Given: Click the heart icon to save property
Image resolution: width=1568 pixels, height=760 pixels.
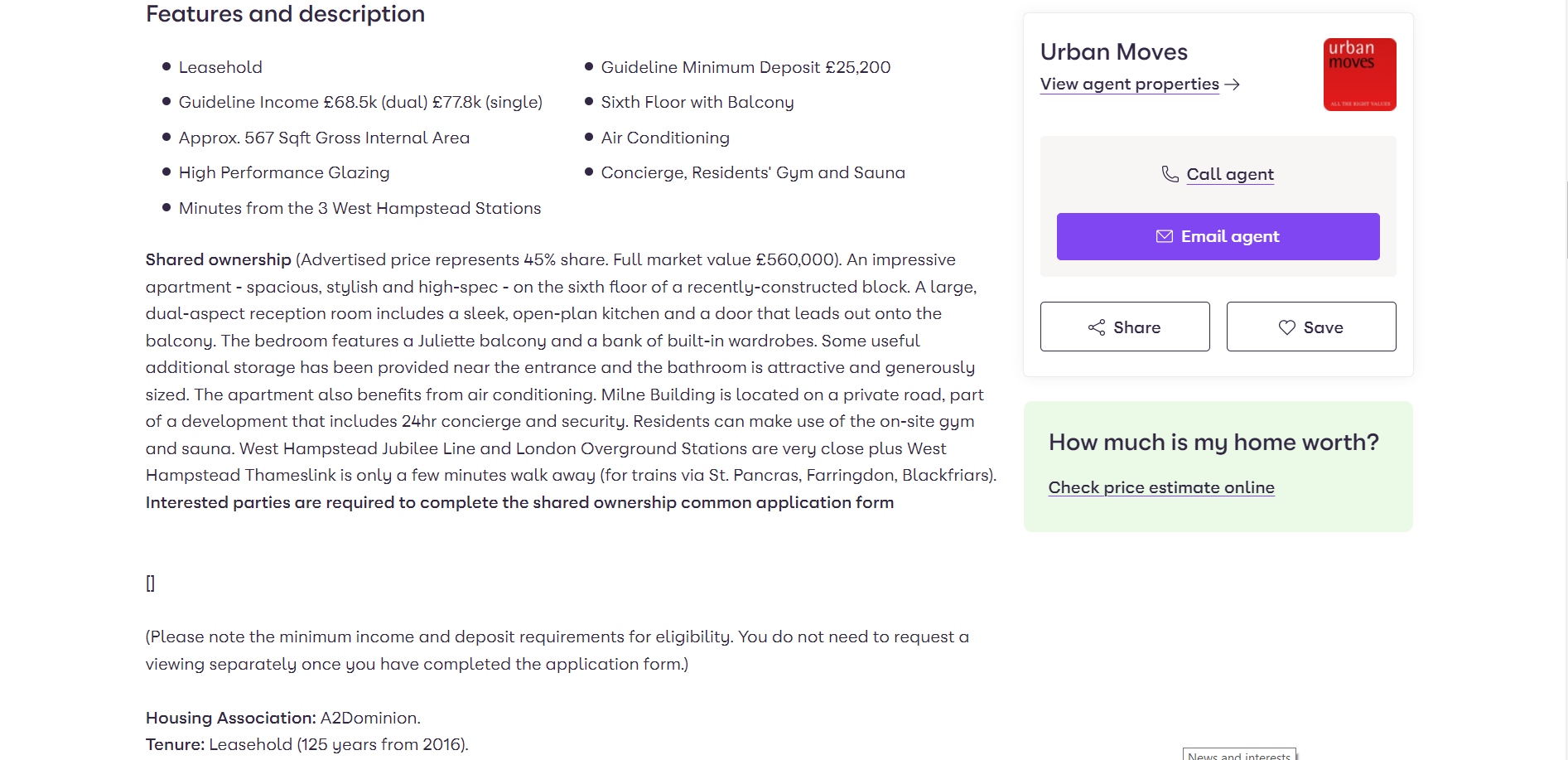Looking at the screenshot, I should click(1286, 327).
